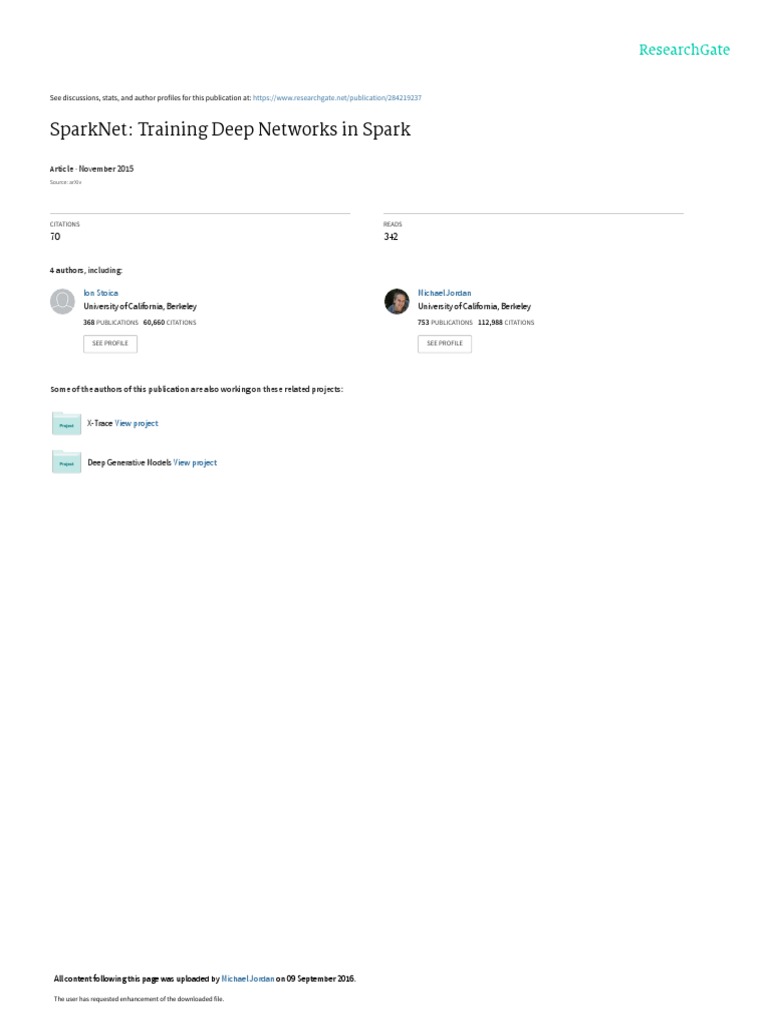Click the Source: arXiv label

pyautogui.click(x=65, y=182)
